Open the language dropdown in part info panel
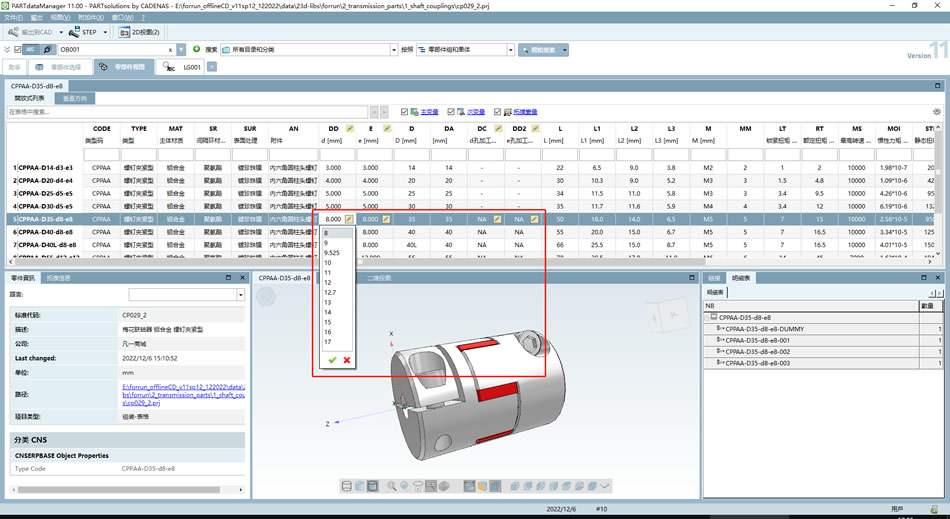This screenshot has width=950, height=519. pos(241,295)
